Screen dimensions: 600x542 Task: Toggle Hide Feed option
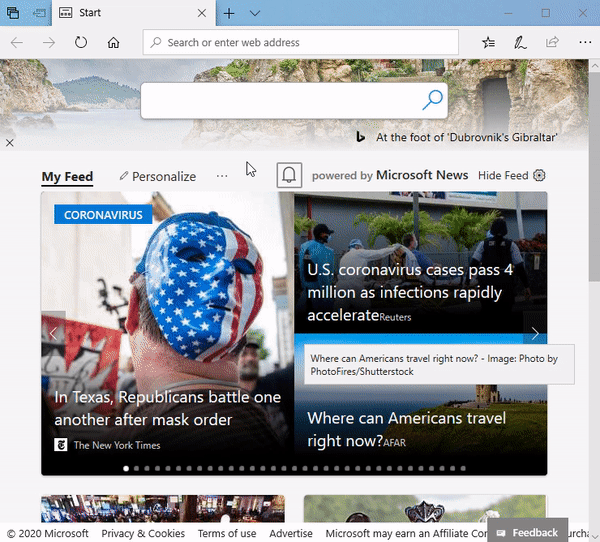coord(503,175)
